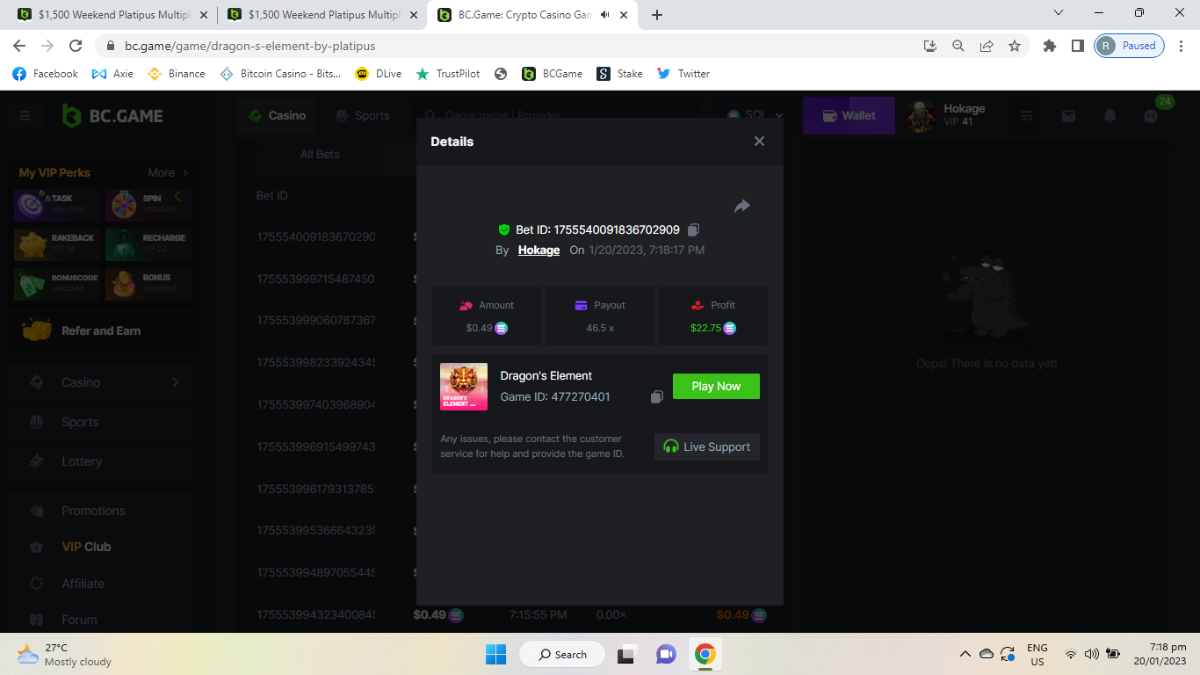1200x675 pixels.
Task: Click the green Play Now button
Action: (x=716, y=386)
